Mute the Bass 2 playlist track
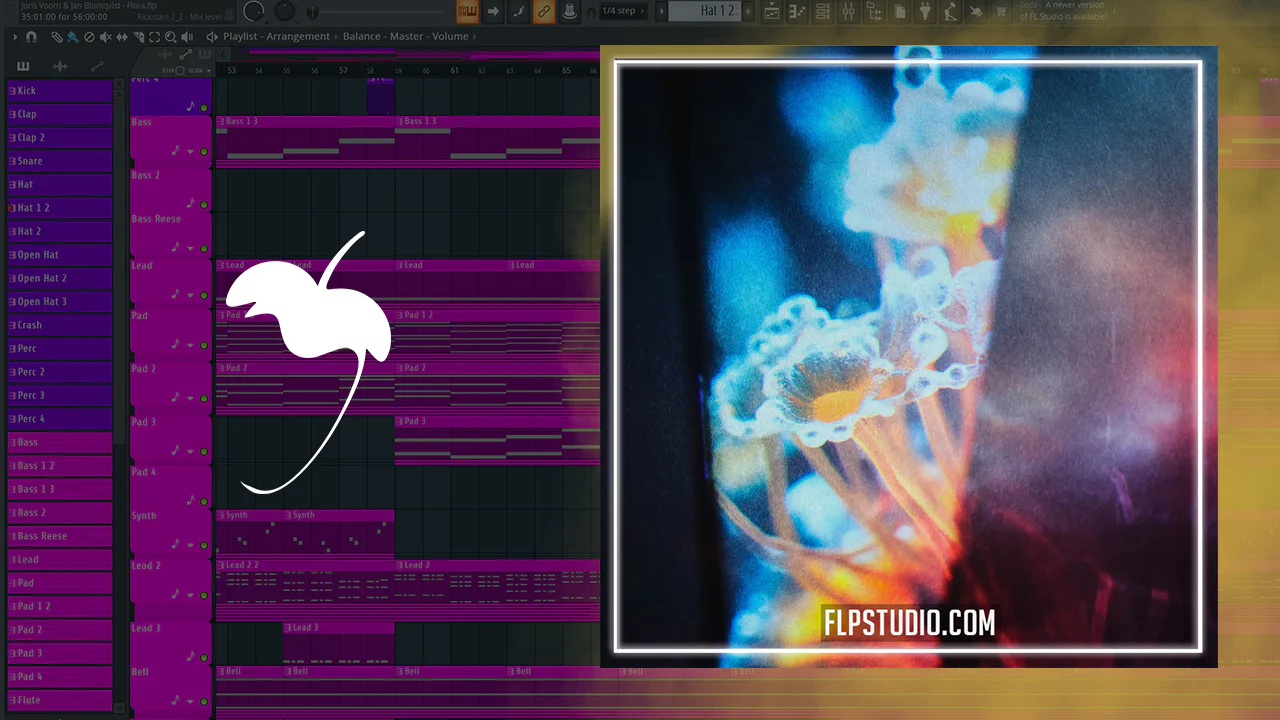 point(204,205)
